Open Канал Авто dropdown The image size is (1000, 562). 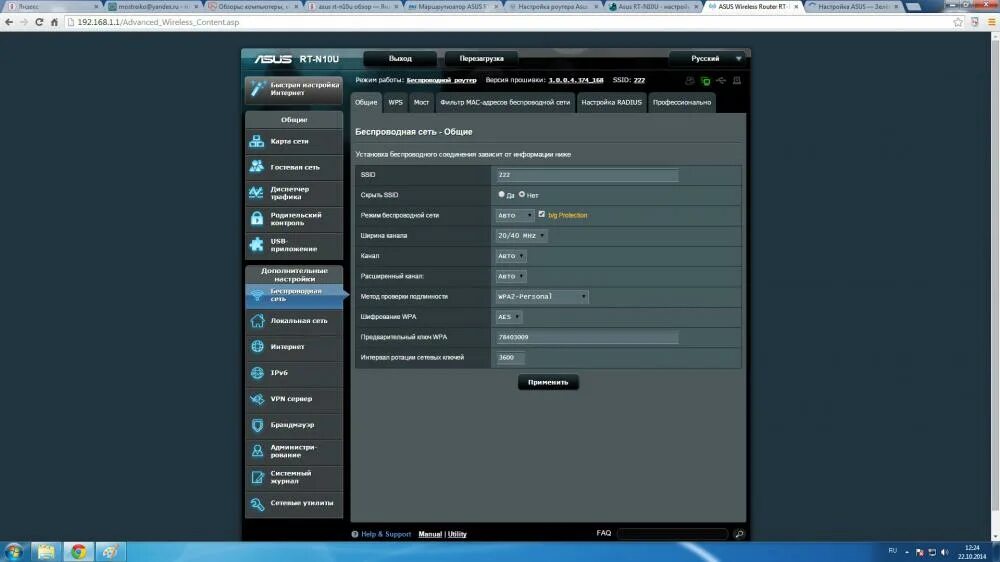[511, 256]
